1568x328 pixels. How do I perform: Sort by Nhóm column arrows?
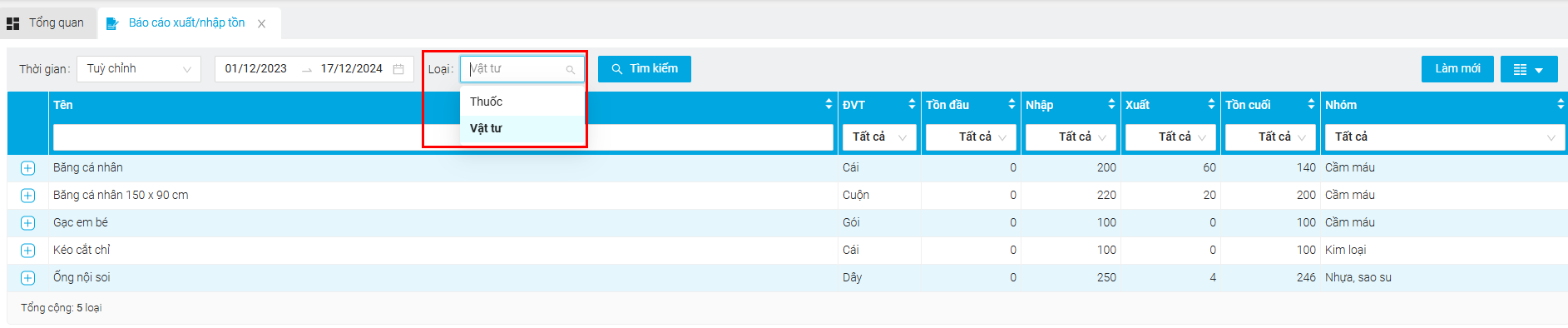[1561, 104]
